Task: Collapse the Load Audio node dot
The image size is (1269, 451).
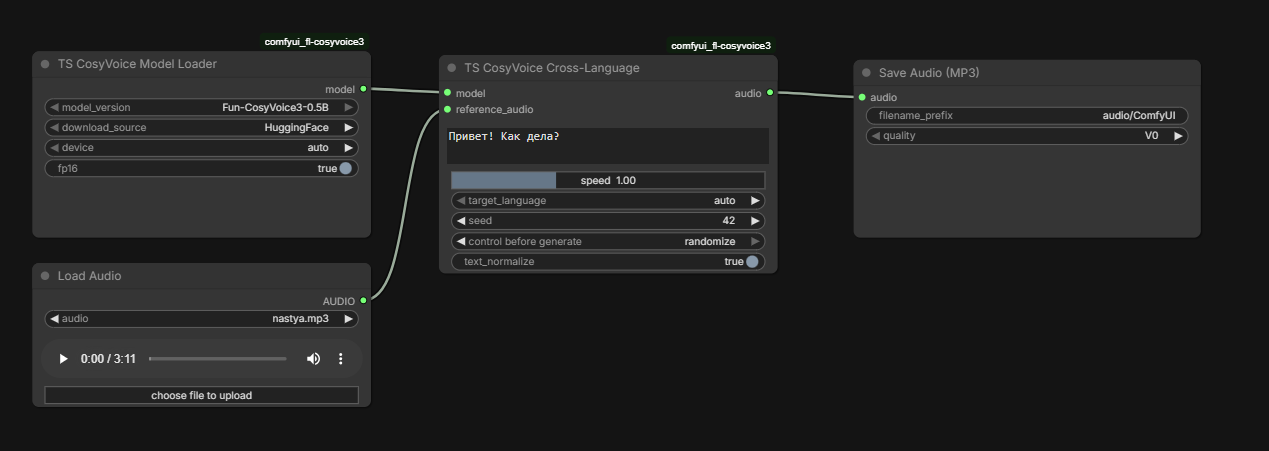Action: pos(45,276)
